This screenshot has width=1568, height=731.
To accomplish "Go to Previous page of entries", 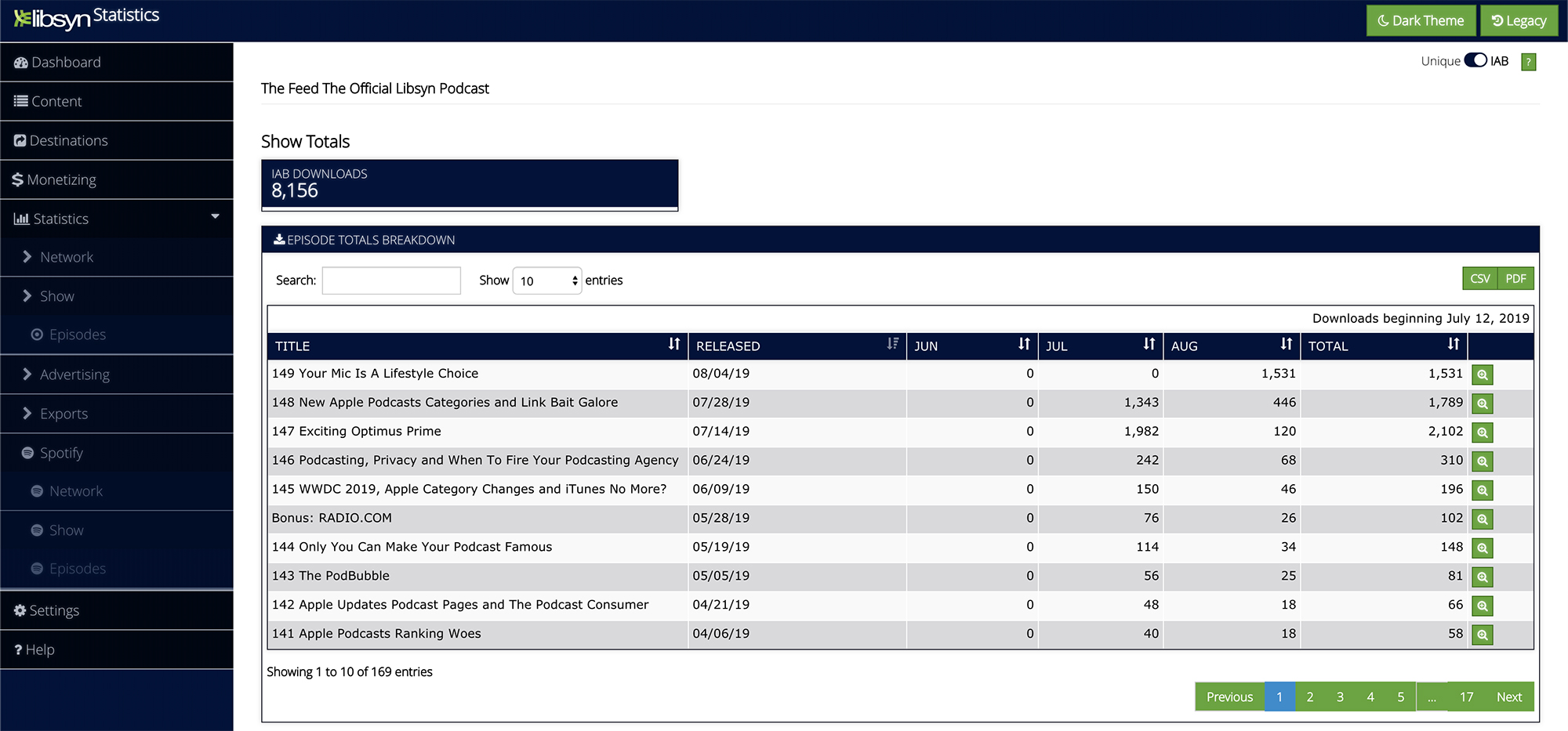I will 1229,697.
